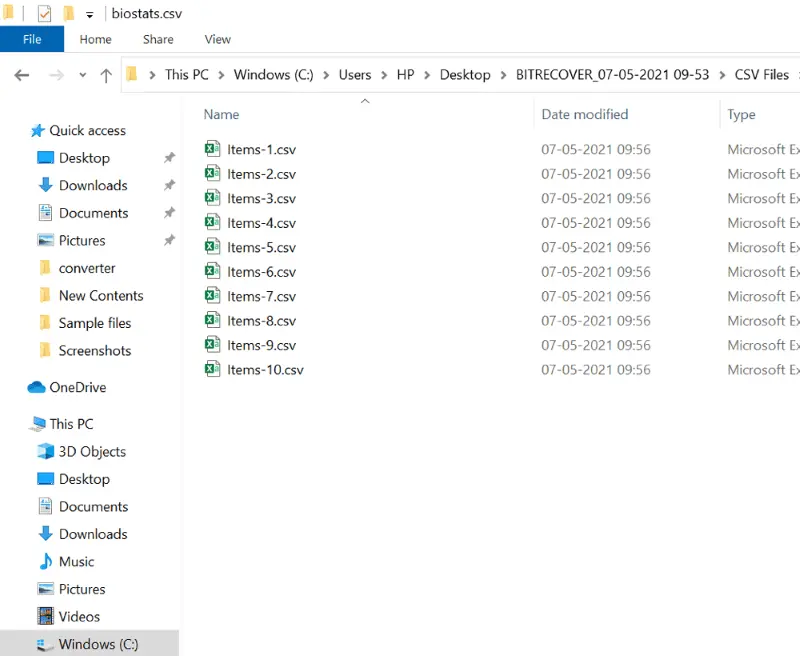
Task: Sort files by Date modified column
Action: point(584,114)
